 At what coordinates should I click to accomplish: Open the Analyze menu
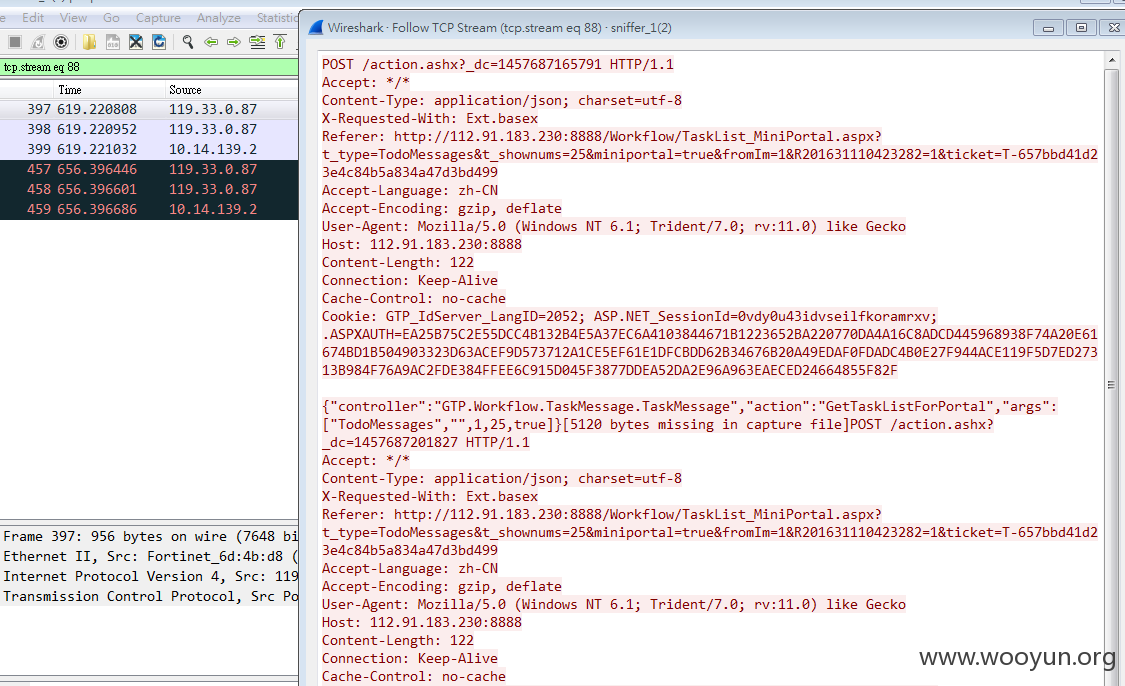pos(219,18)
